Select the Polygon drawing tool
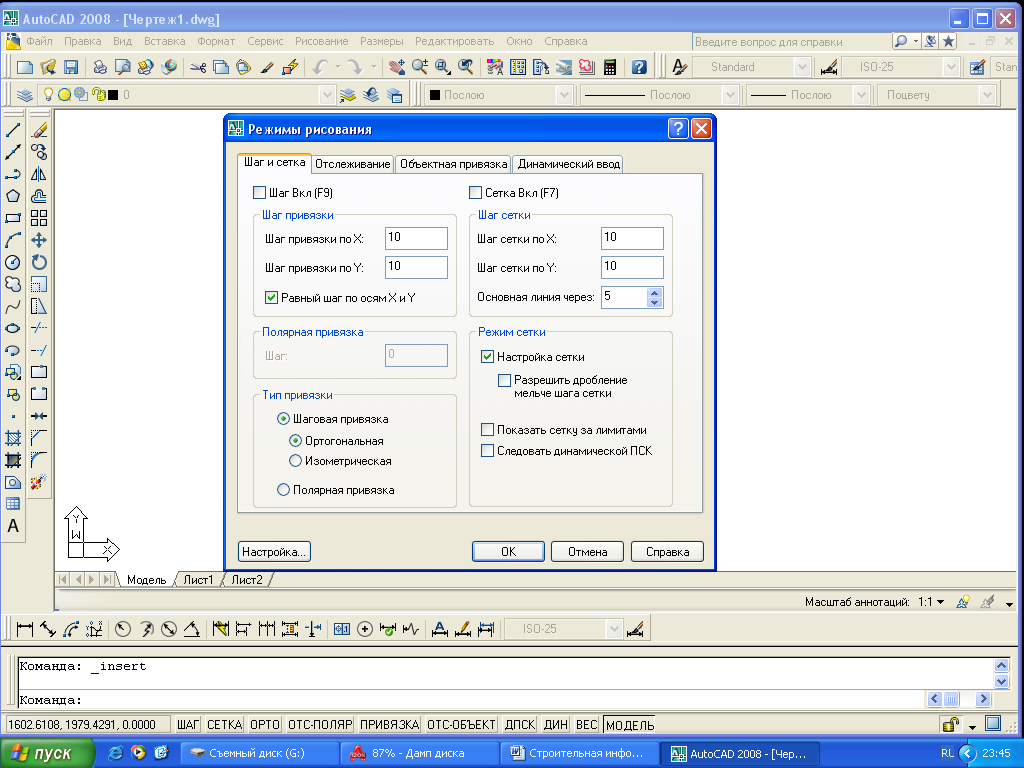This screenshot has width=1024, height=768. click(x=13, y=196)
